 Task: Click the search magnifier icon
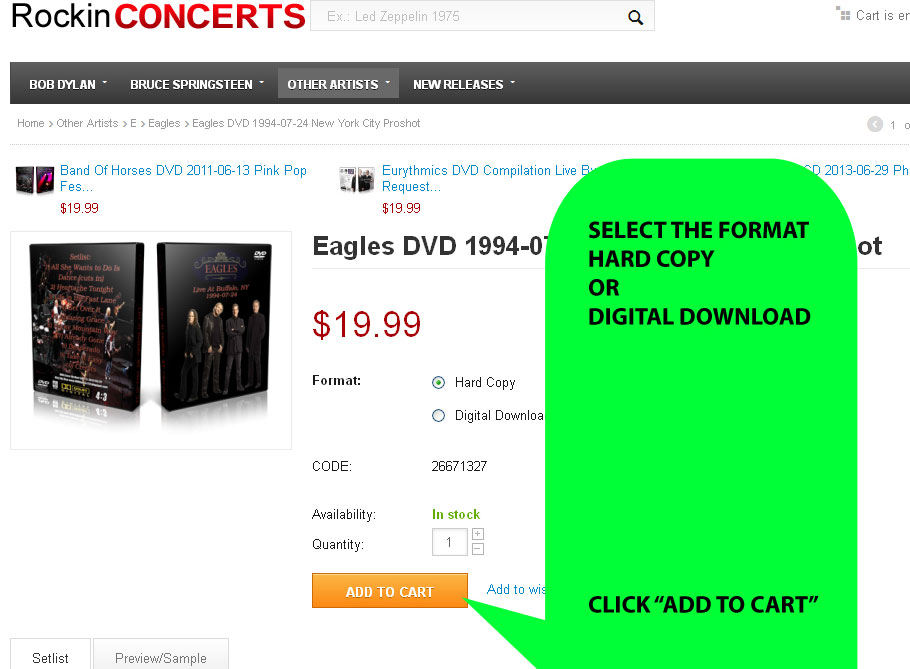635,17
